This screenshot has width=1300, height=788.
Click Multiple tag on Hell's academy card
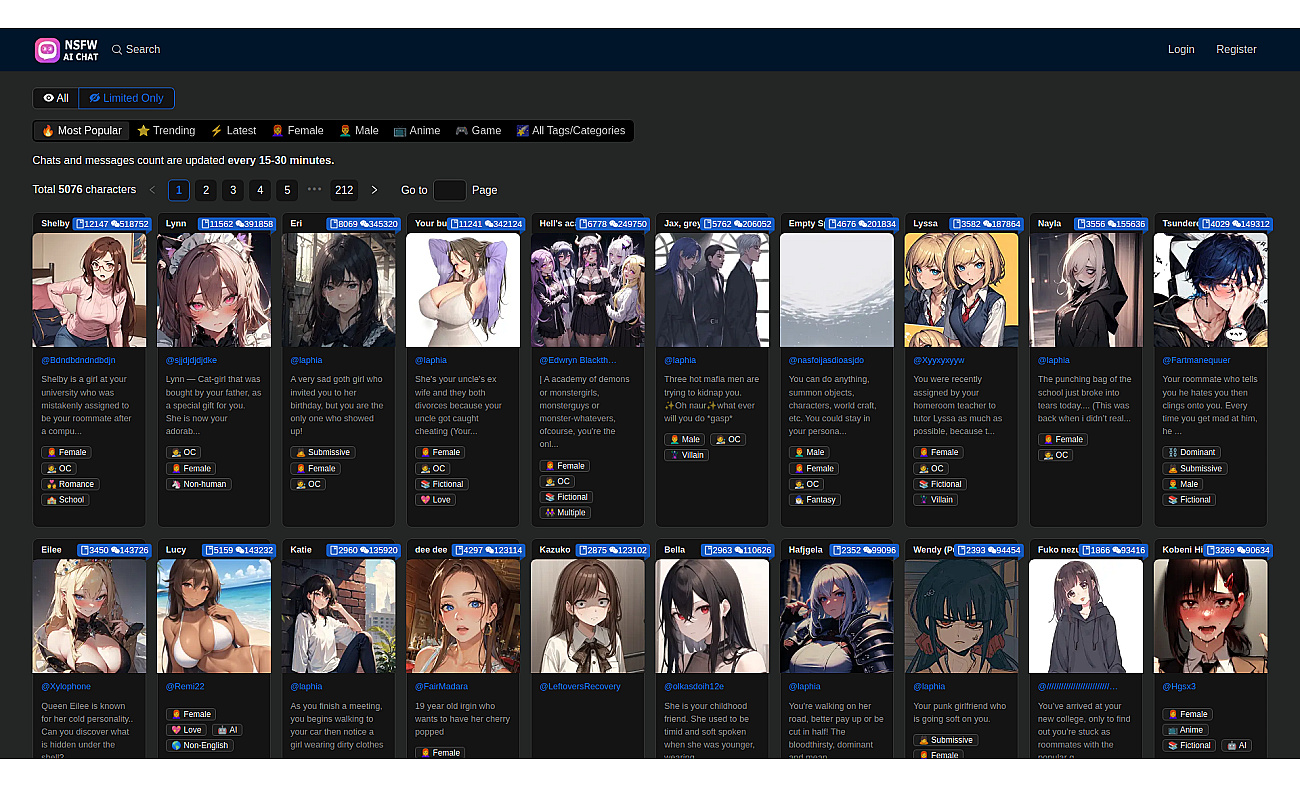coord(565,513)
